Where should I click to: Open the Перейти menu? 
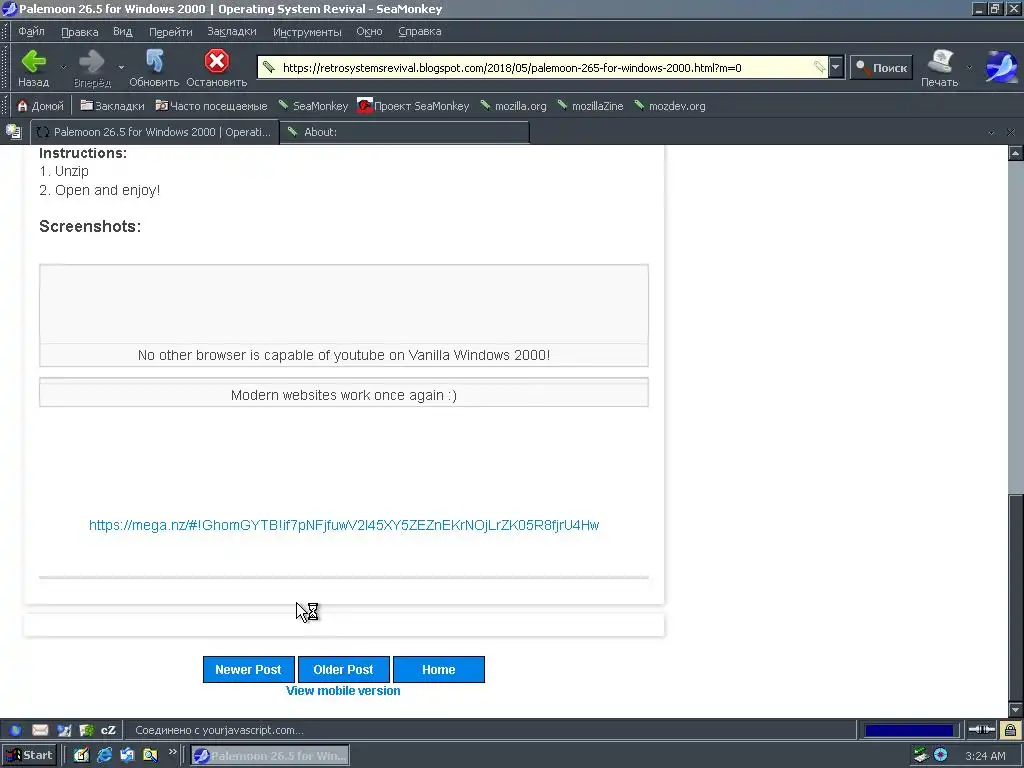pos(170,31)
